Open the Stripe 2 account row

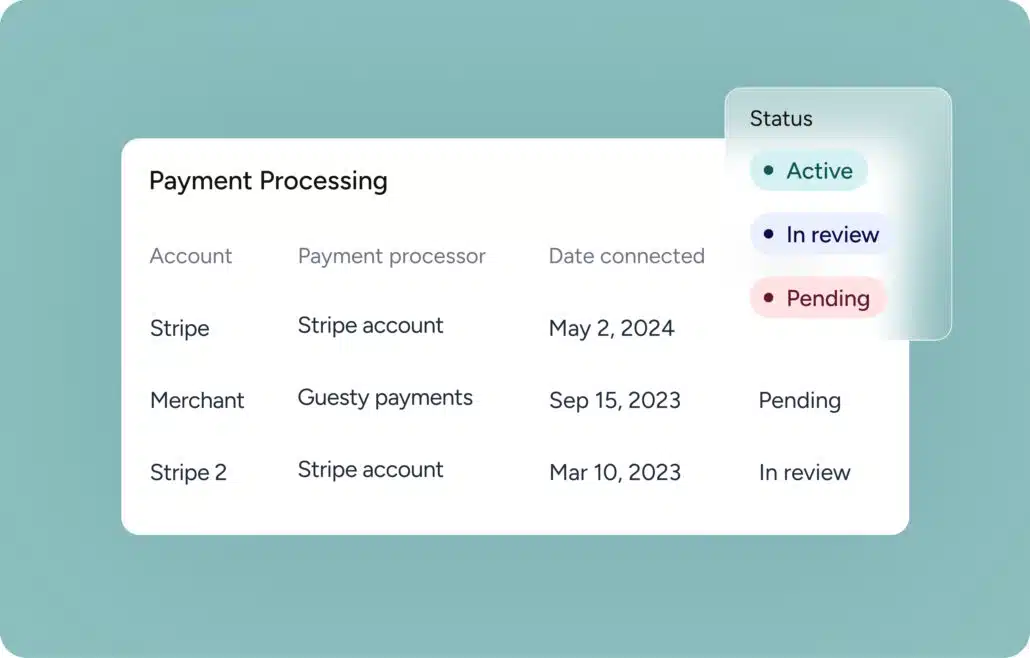click(188, 472)
